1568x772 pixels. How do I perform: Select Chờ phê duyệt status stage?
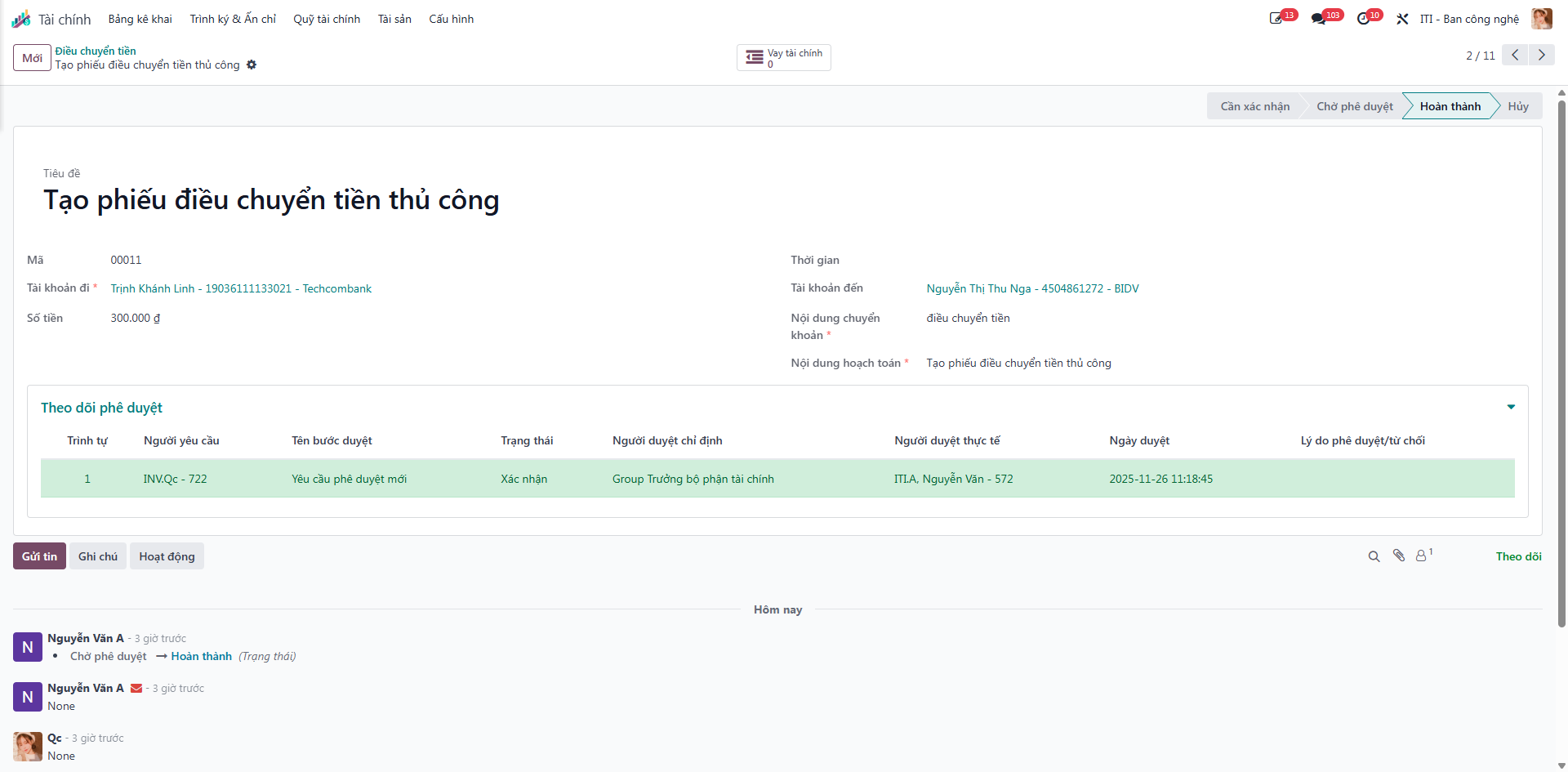[1355, 106]
